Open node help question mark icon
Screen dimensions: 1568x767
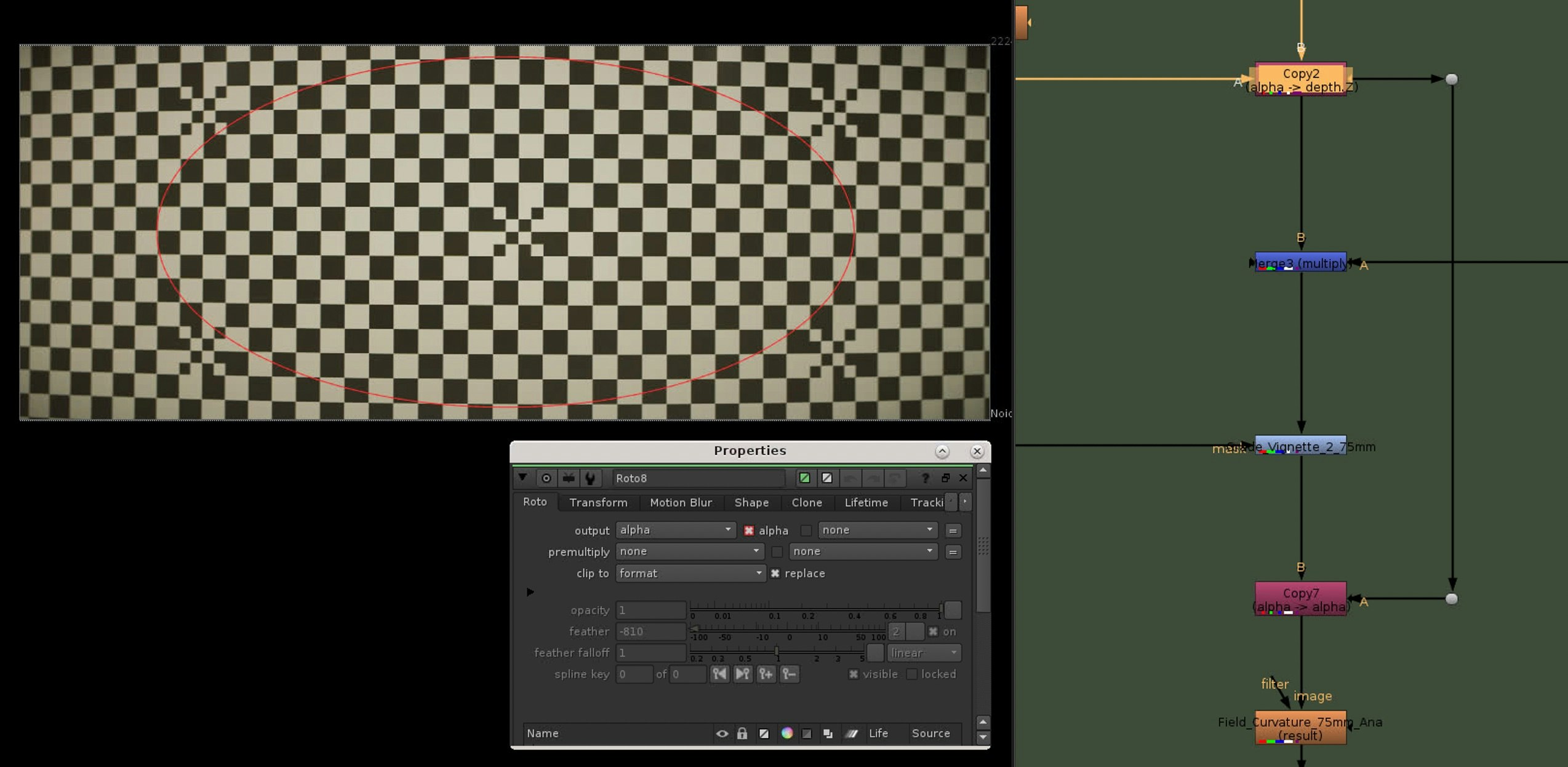(x=924, y=478)
